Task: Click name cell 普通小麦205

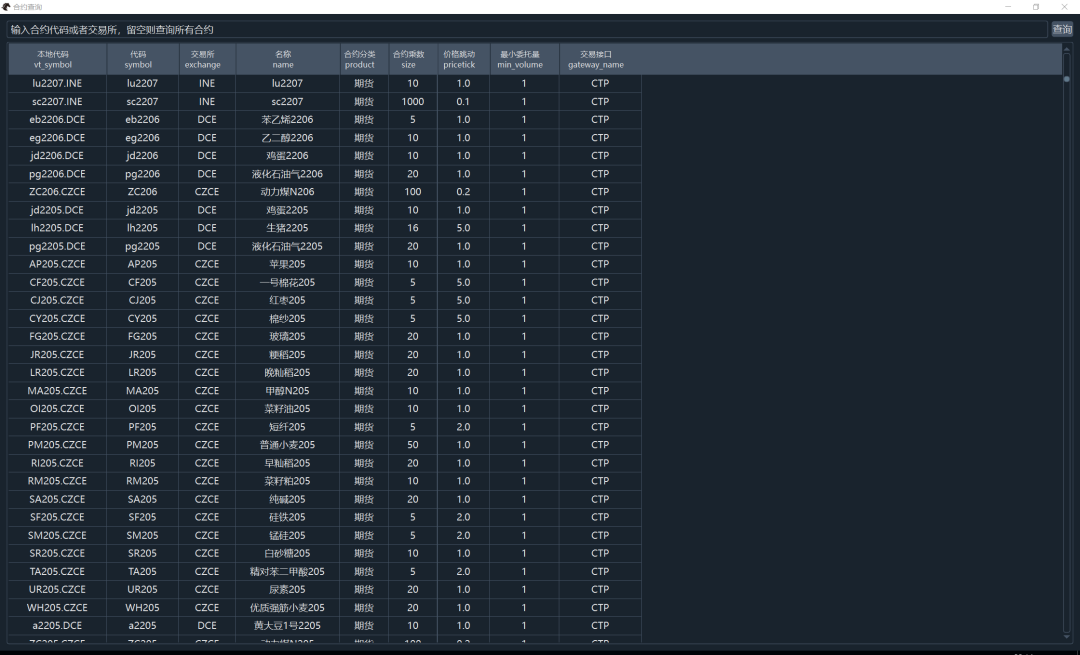Action: point(287,445)
